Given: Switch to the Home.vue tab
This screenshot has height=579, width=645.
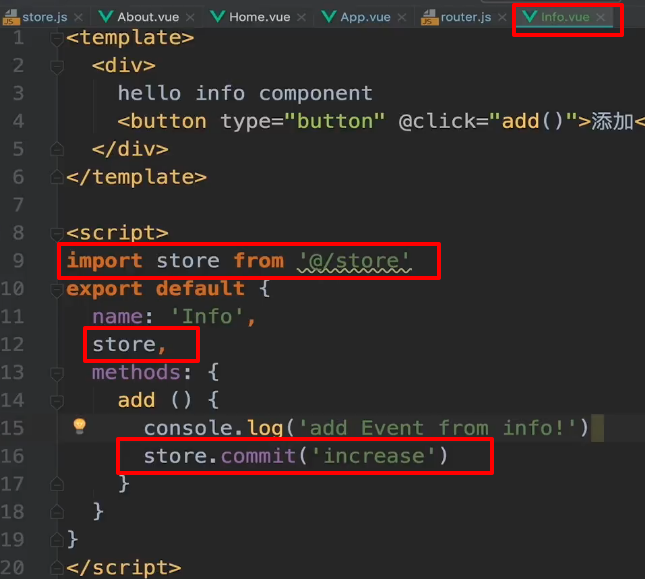Looking at the screenshot, I should pyautogui.click(x=260, y=17).
